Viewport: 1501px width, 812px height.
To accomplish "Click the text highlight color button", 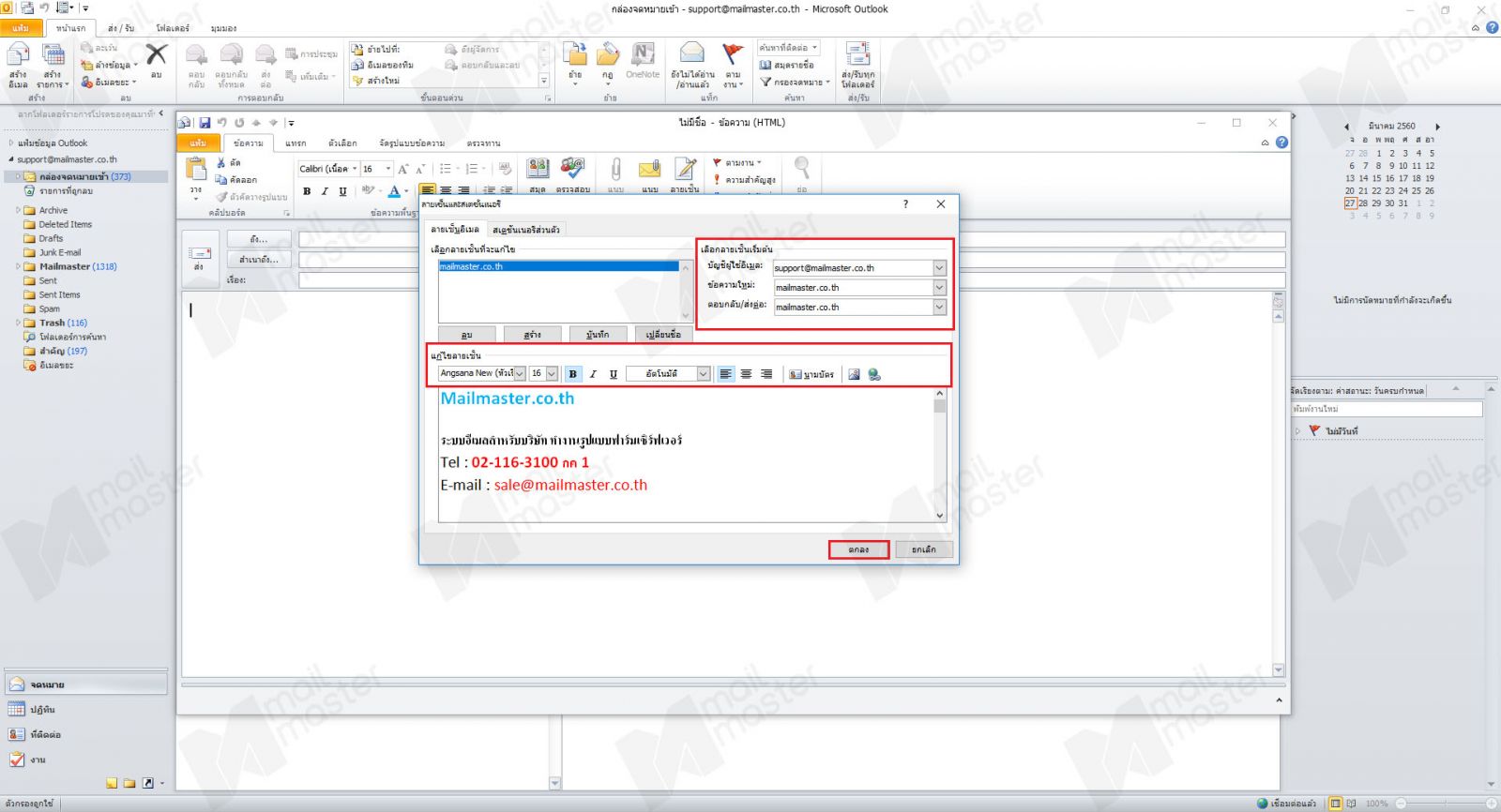I will point(368,190).
